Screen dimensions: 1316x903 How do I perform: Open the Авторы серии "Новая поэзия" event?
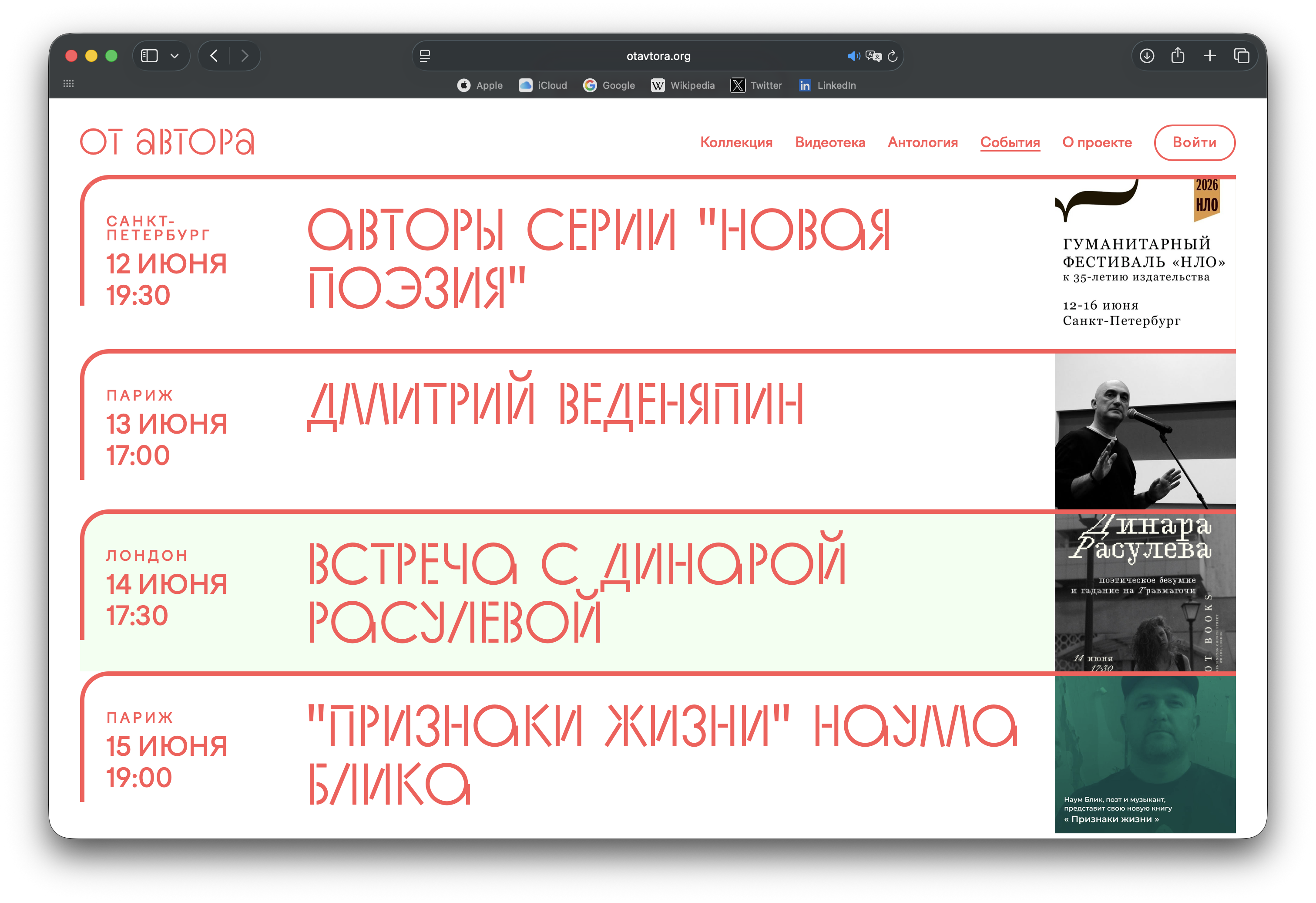[599, 258]
